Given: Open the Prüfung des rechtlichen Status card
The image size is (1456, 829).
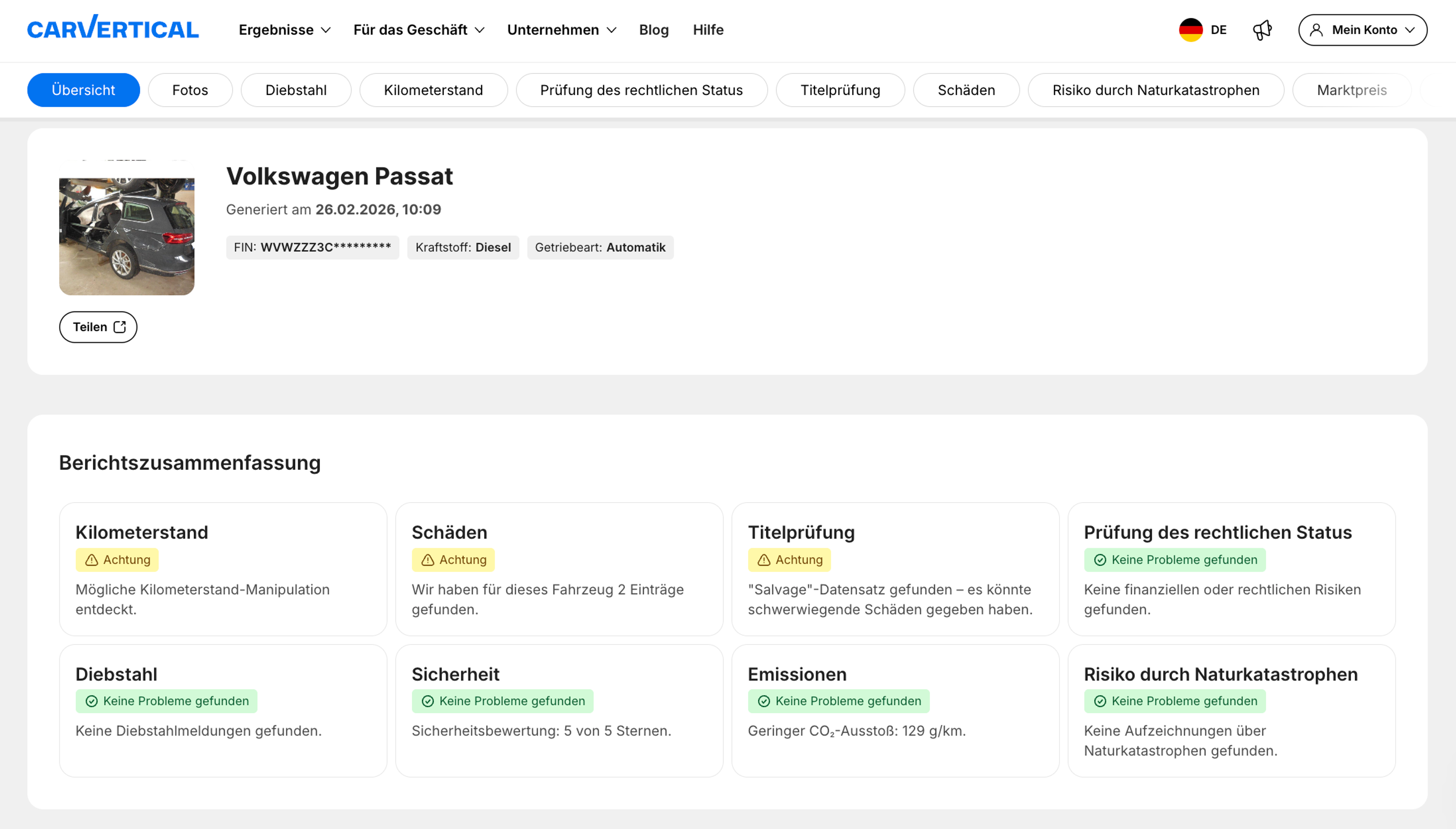Looking at the screenshot, I should (1232, 569).
